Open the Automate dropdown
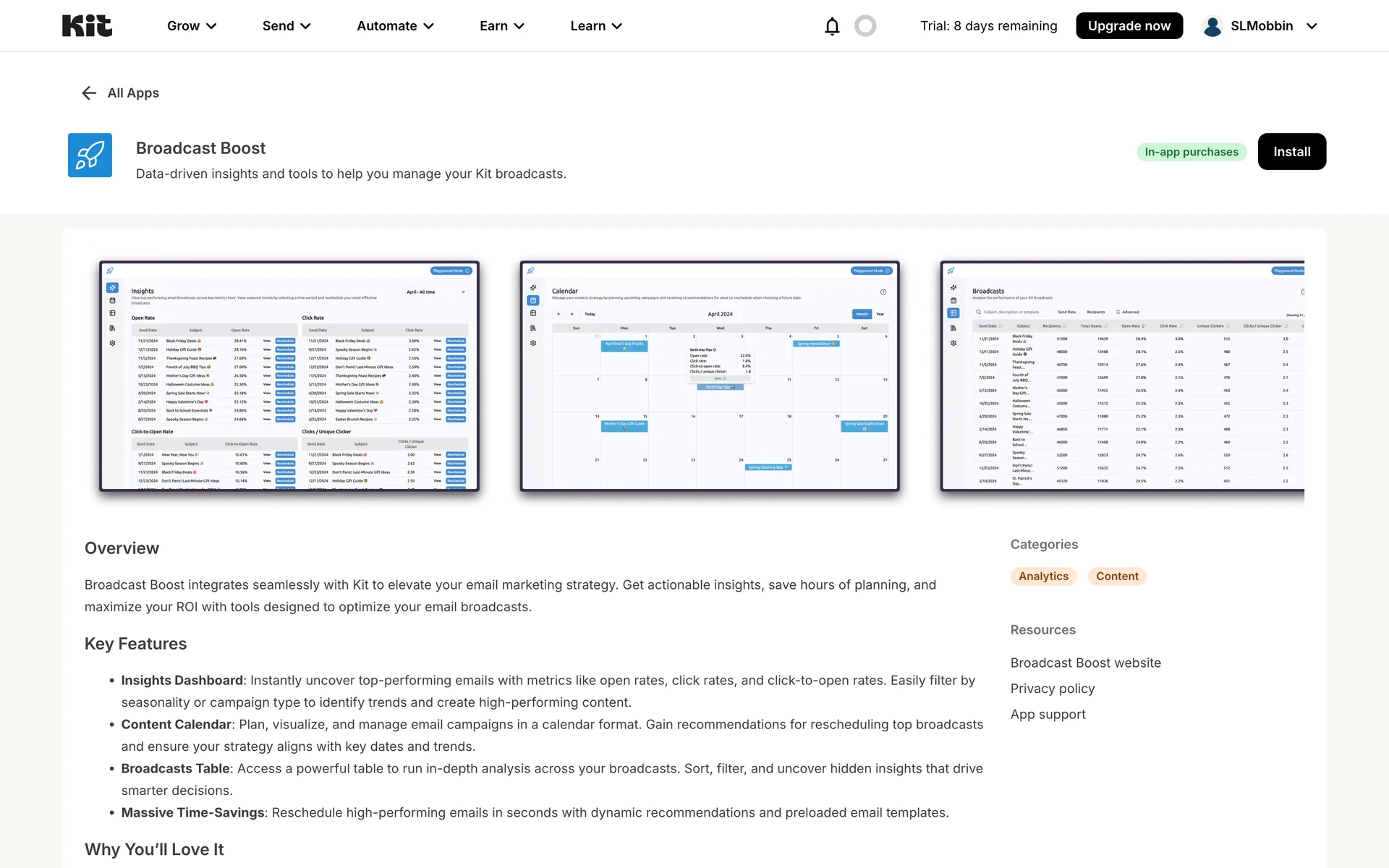Screen dimensions: 1389x868 (x=395, y=26)
